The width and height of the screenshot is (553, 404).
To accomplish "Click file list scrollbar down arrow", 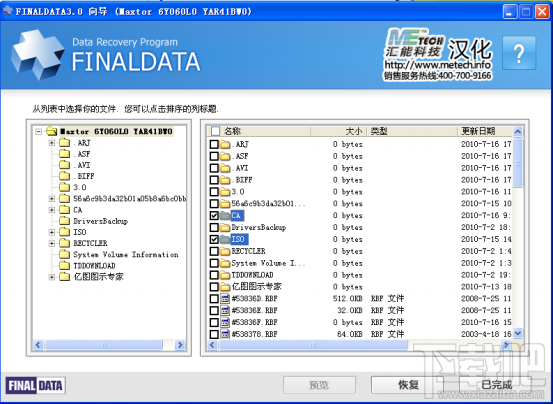I will click(x=517, y=333).
